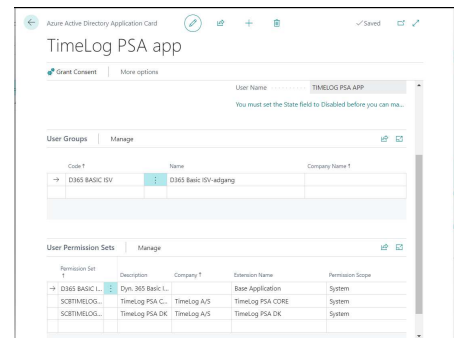
Task: Open card in new window icon
Action: (401, 23)
